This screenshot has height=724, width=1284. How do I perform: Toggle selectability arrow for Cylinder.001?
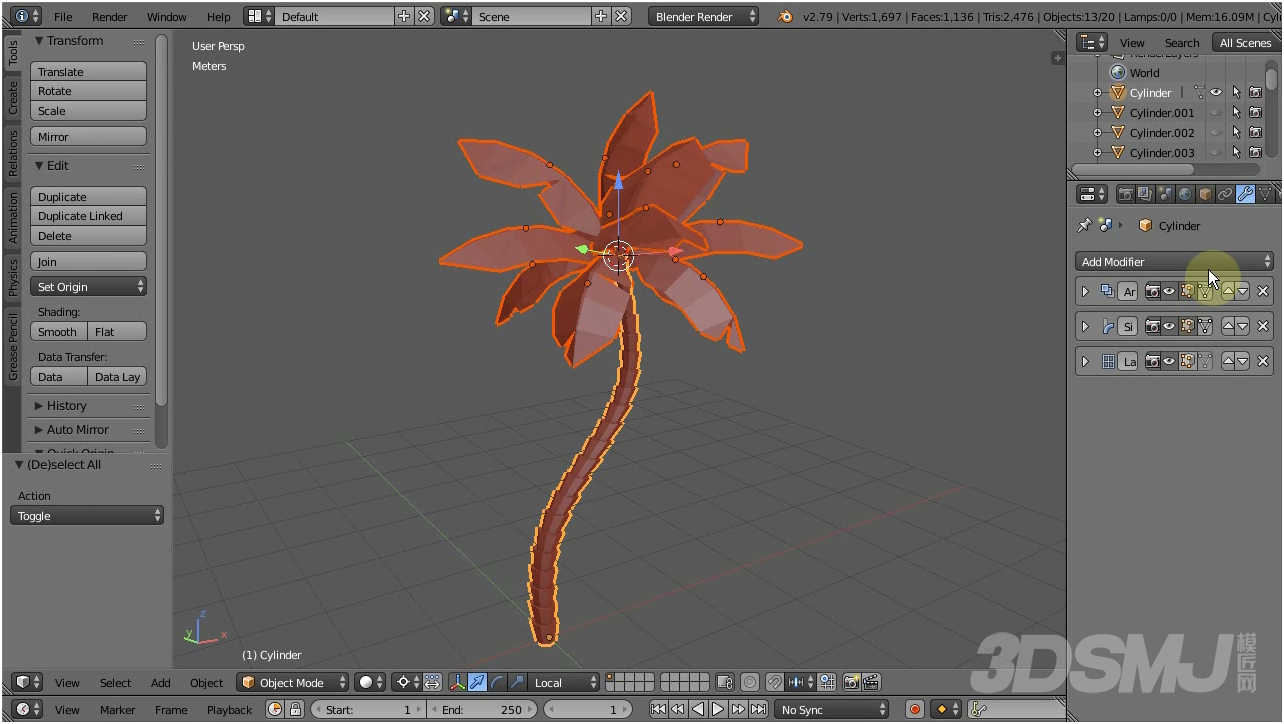(1236, 113)
